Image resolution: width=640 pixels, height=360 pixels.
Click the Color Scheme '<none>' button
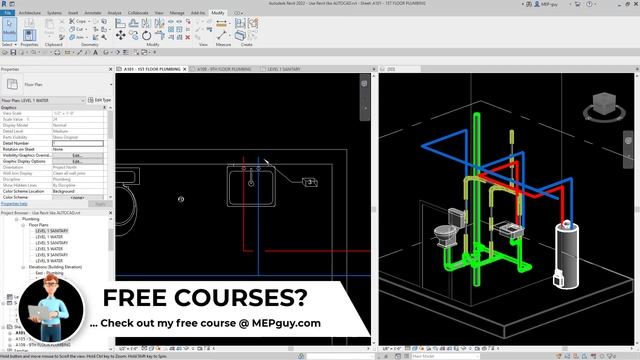78,198
